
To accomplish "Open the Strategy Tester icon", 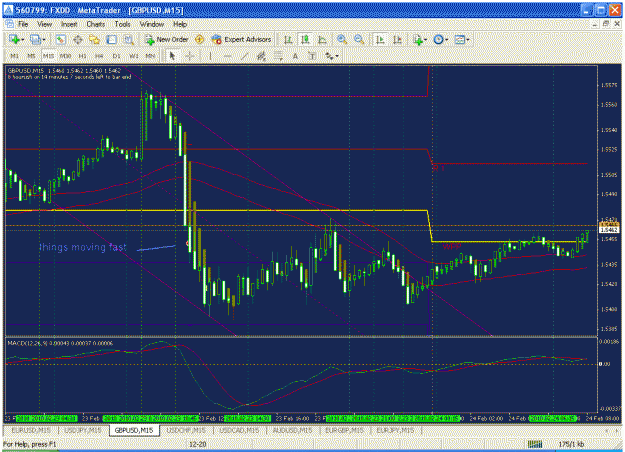I will click(128, 39).
